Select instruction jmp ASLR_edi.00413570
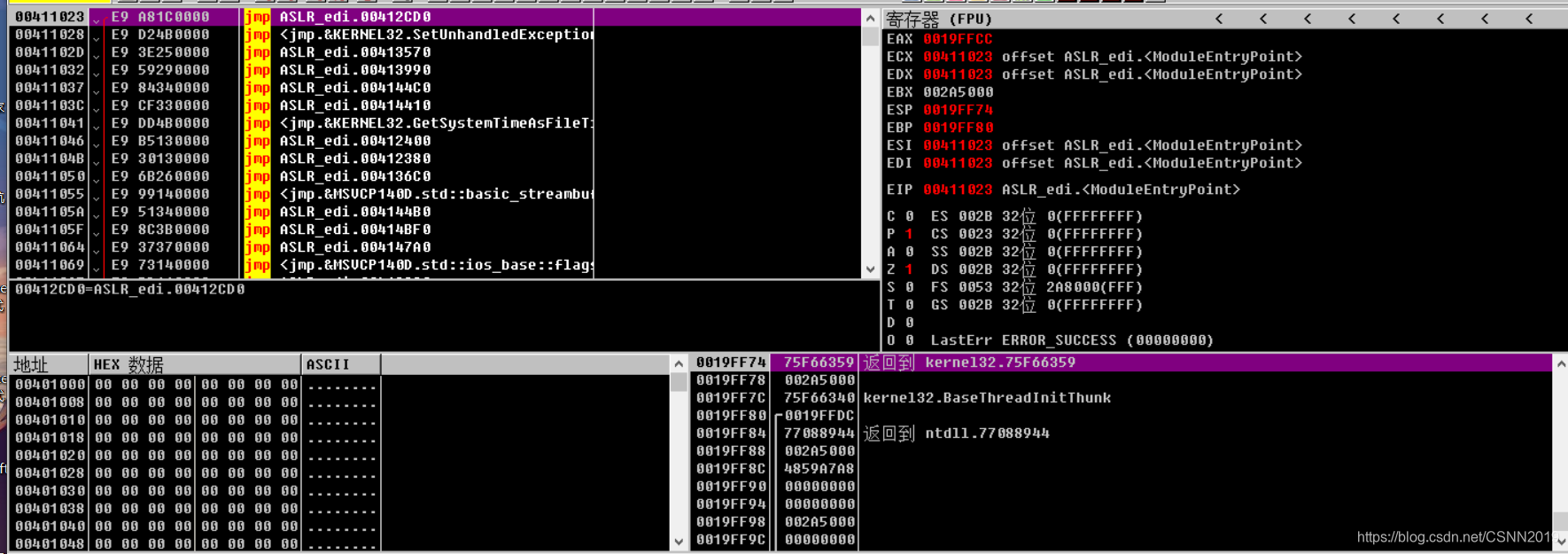This screenshot has height=554, width=1568. (x=338, y=52)
